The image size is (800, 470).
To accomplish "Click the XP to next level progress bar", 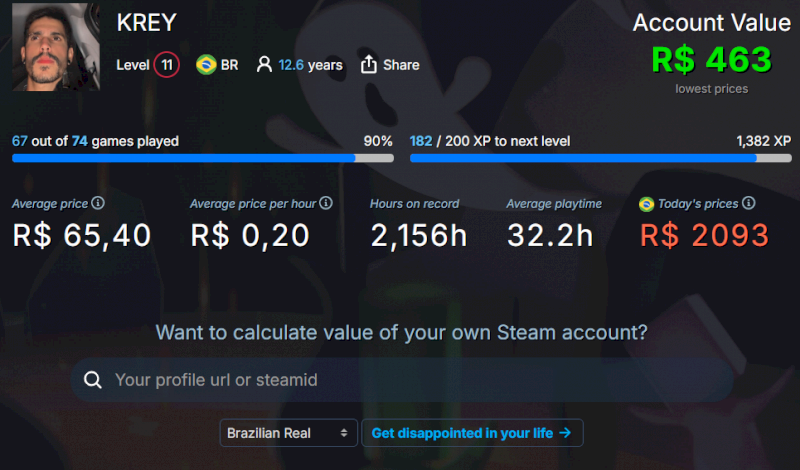I will (600, 158).
